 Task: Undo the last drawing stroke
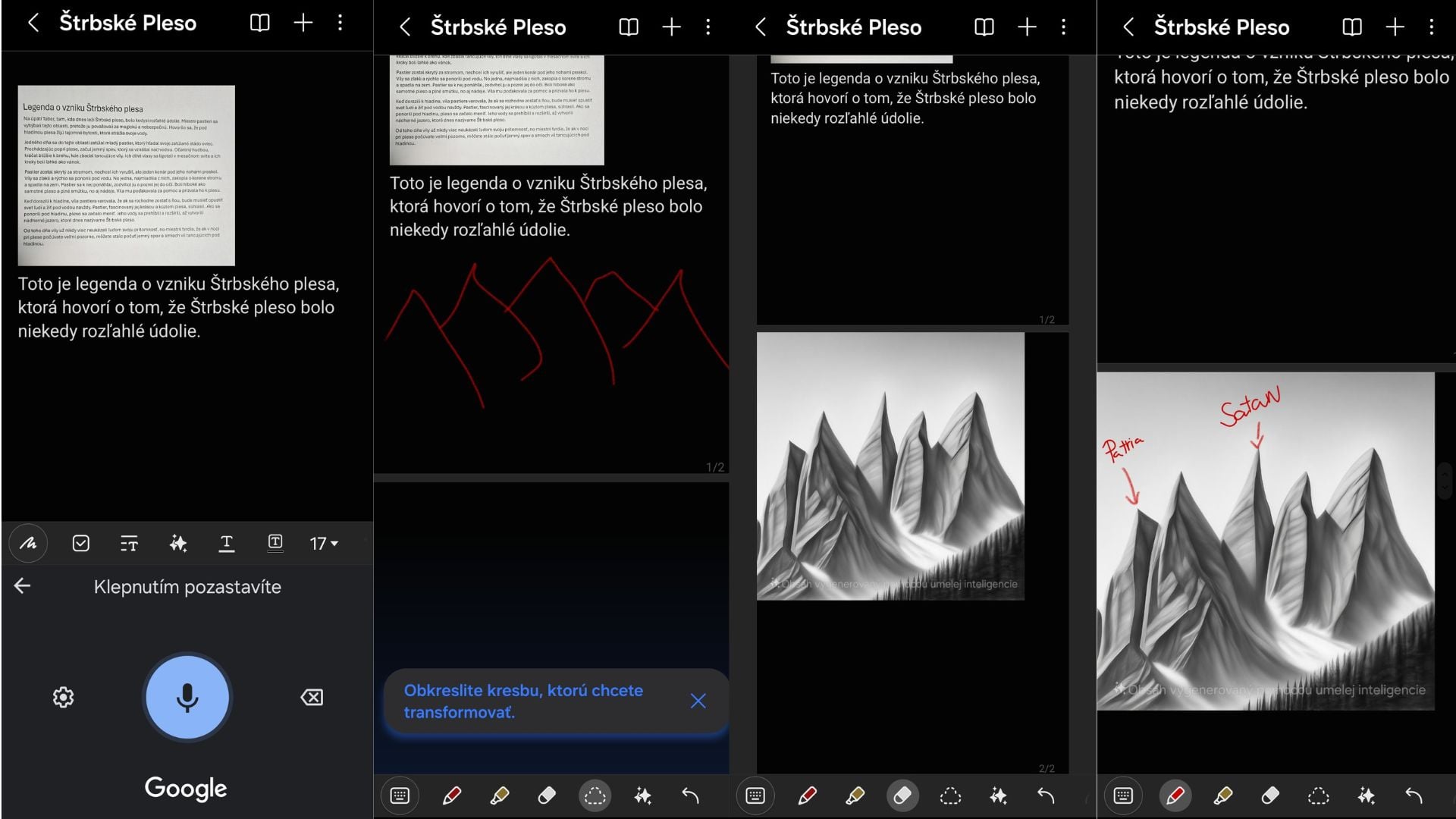point(690,796)
